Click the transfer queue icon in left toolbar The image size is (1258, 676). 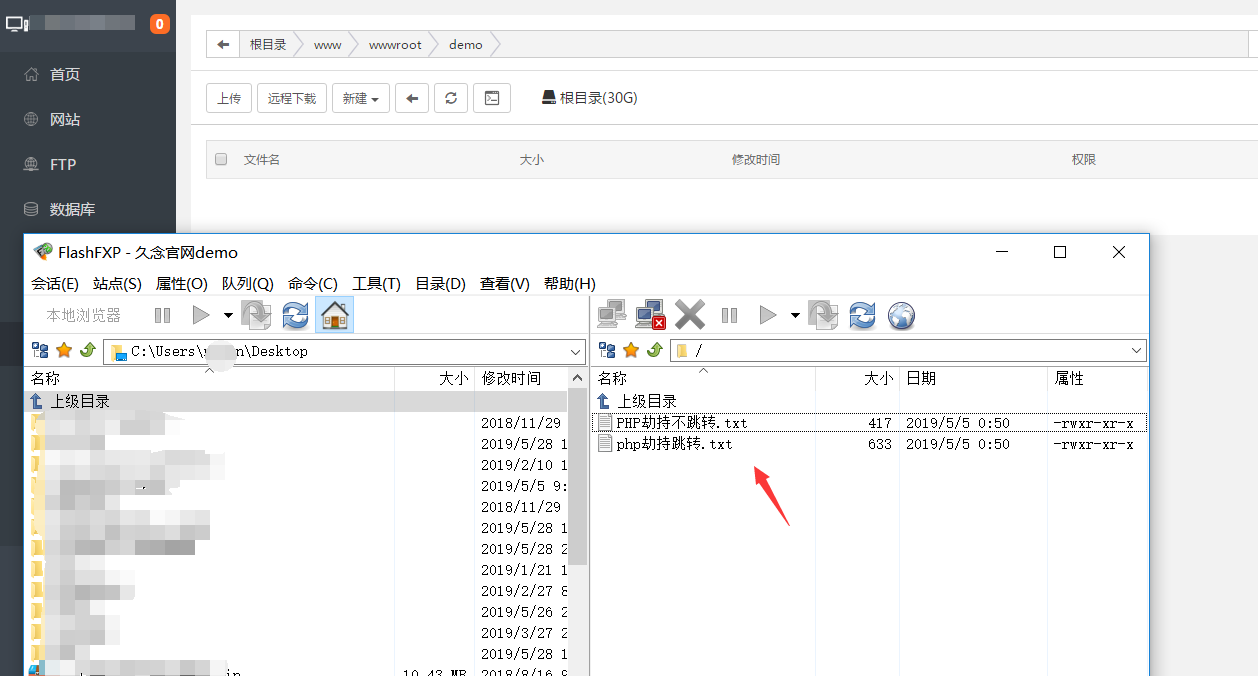tap(256, 315)
